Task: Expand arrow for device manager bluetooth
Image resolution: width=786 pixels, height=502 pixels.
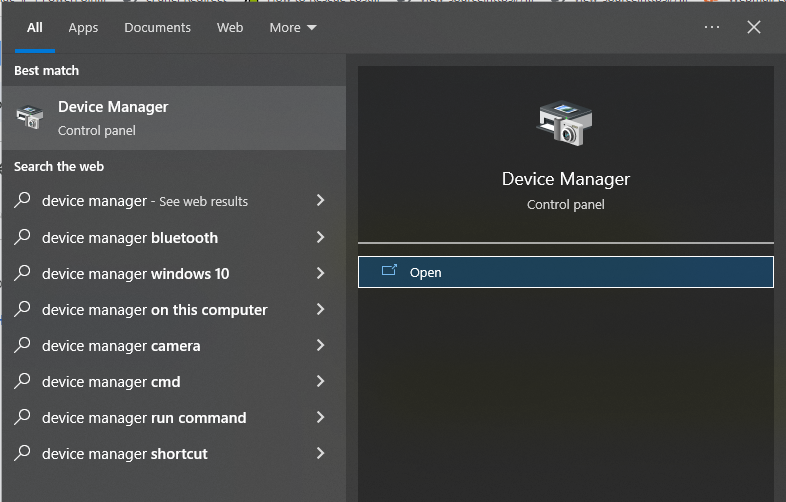Action: (321, 237)
